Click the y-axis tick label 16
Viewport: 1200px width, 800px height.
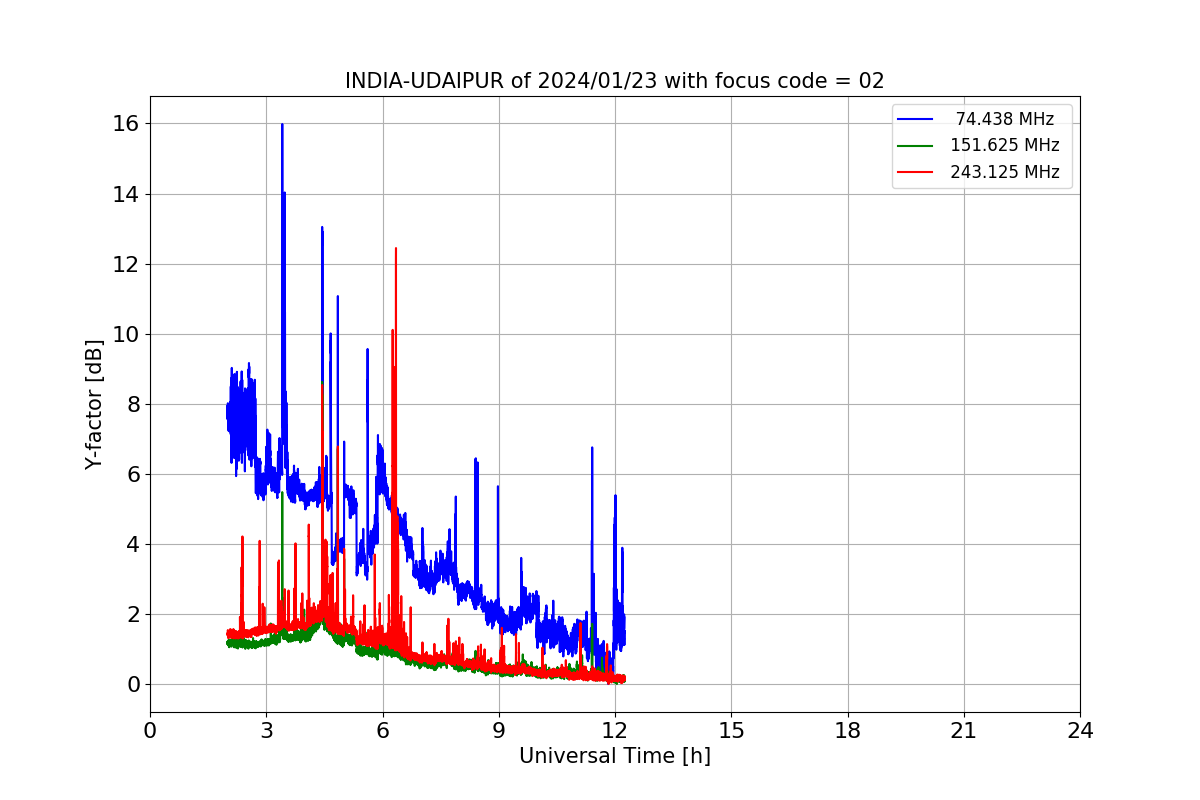click(x=128, y=124)
